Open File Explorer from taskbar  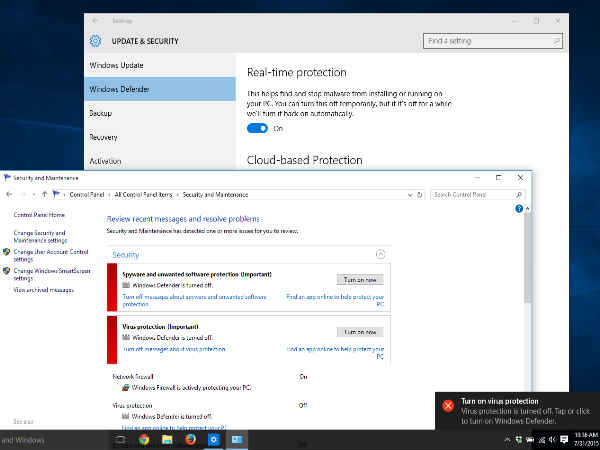[167, 440]
